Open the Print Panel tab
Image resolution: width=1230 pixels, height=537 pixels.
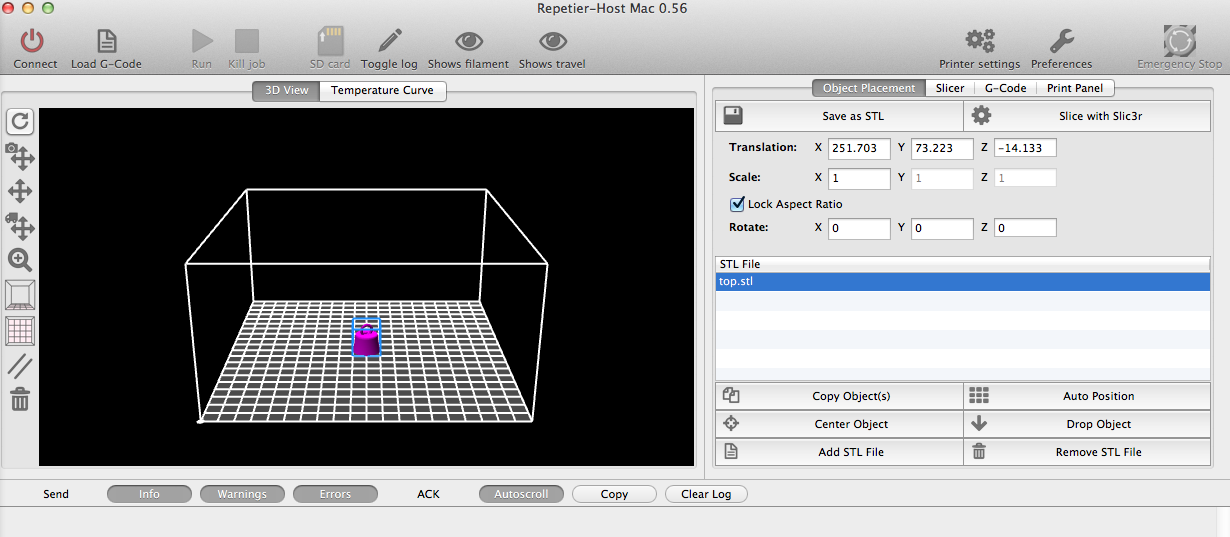pyautogui.click(x=1075, y=88)
